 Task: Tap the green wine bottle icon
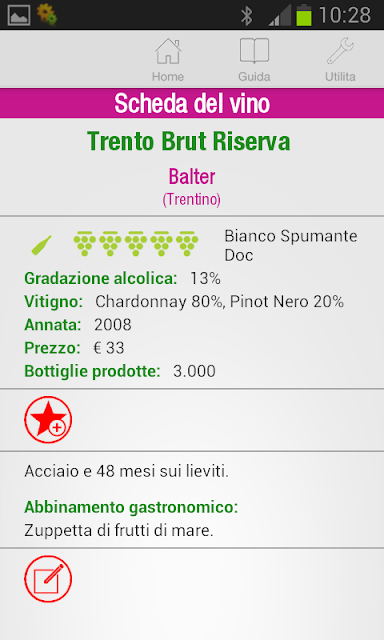pyautogui.click(x=42, y=245)
